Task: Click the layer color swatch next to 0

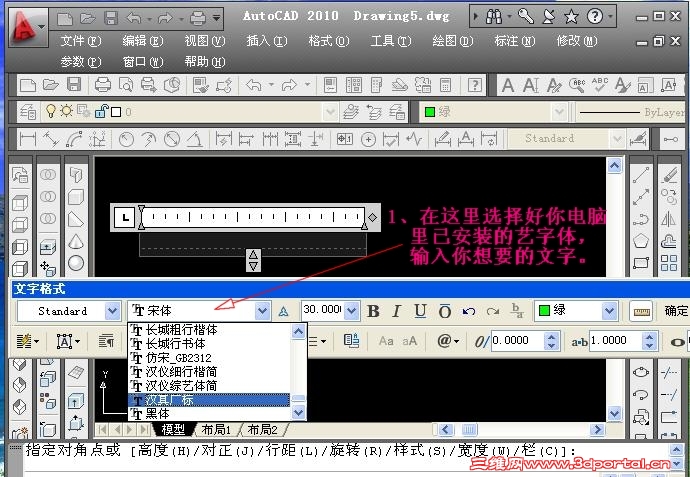Action: click(x=116, y=112)
